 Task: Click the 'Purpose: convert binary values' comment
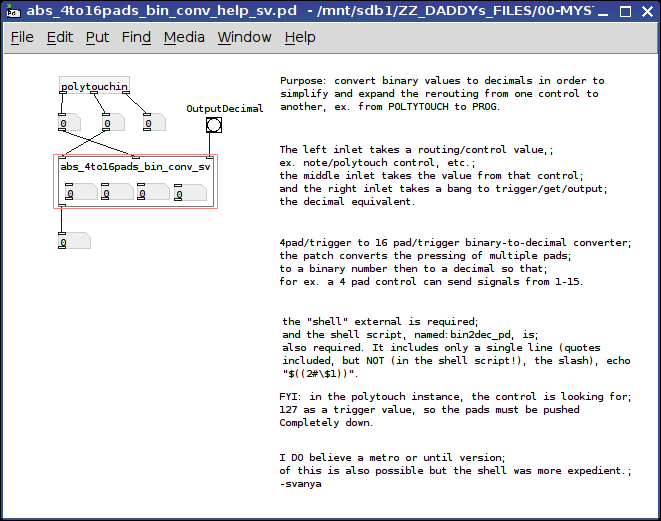pyautogui.click(x=442, y=94)
